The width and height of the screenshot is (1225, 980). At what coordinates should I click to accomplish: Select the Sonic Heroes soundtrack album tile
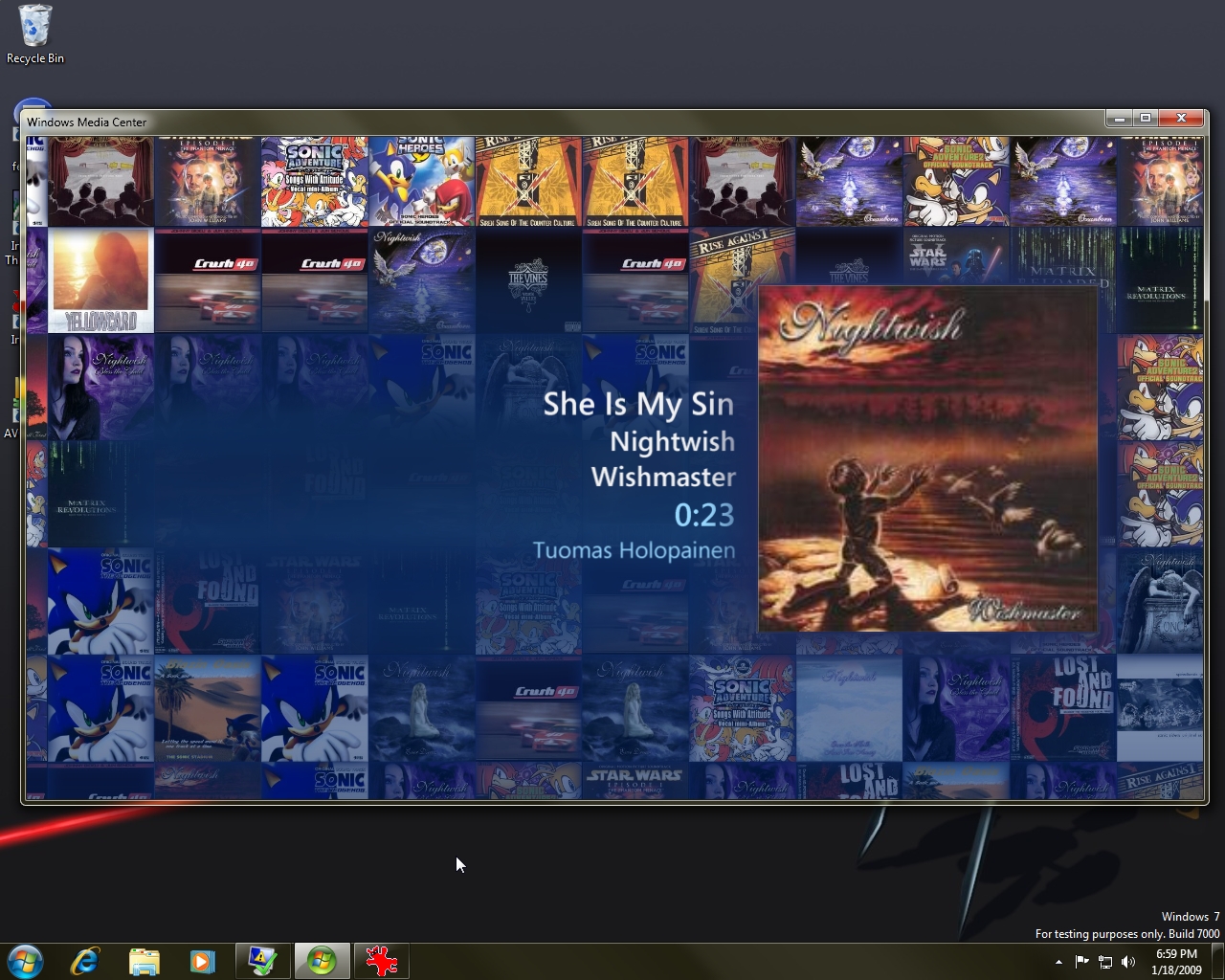pos(421,181)
